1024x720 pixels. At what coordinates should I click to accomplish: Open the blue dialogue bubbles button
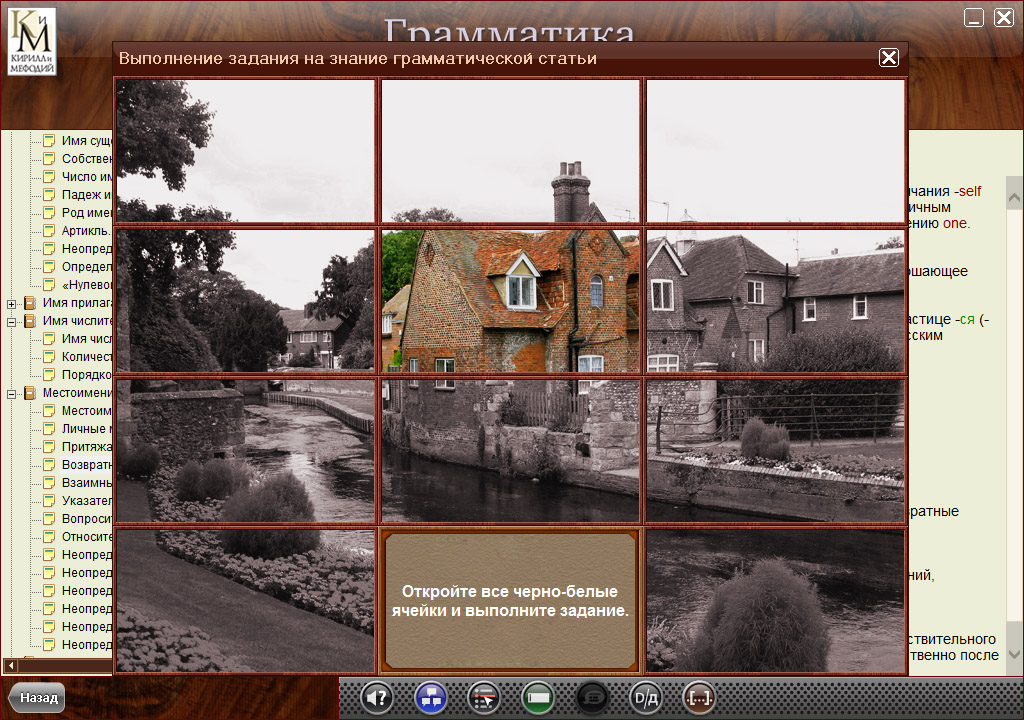431,698
